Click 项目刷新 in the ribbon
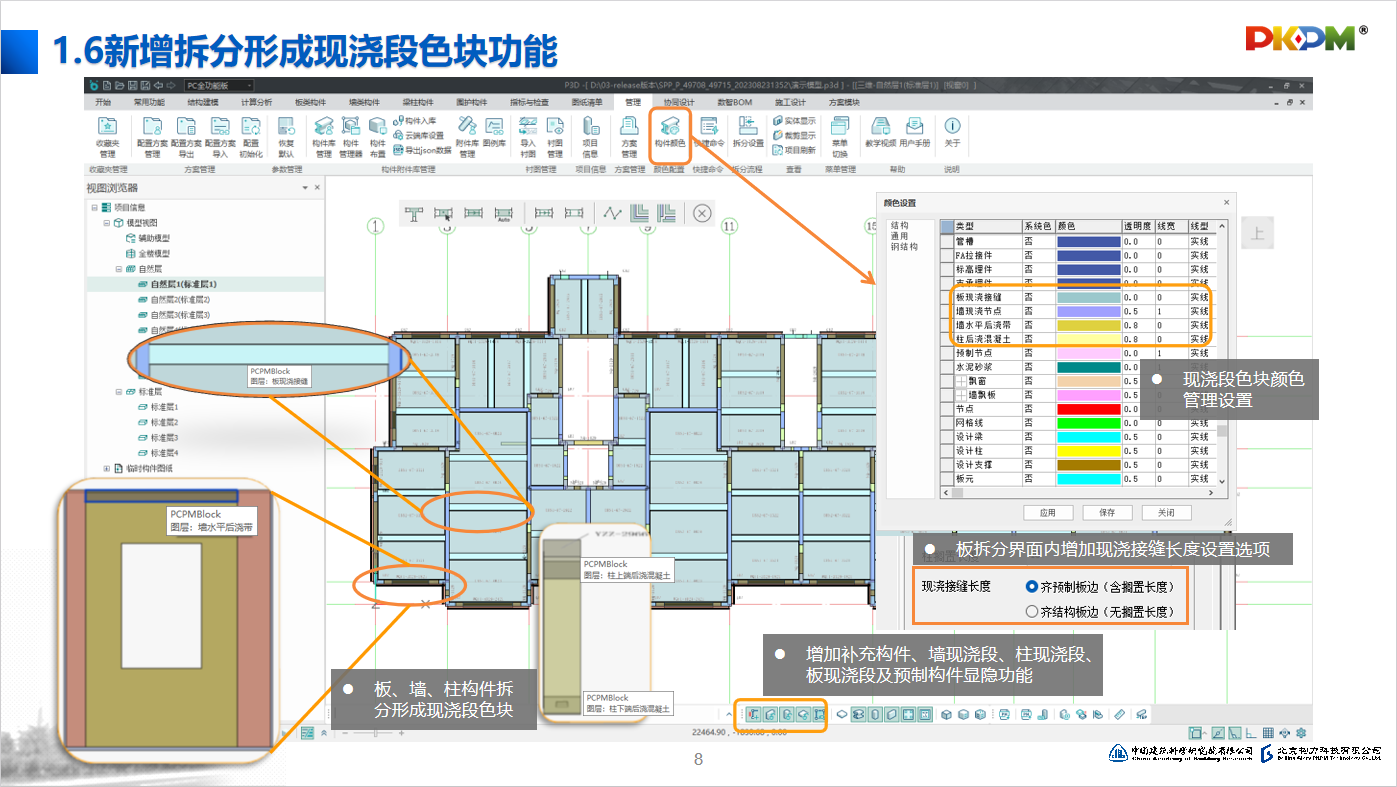Screen dimensions: 1397x787 794,150
